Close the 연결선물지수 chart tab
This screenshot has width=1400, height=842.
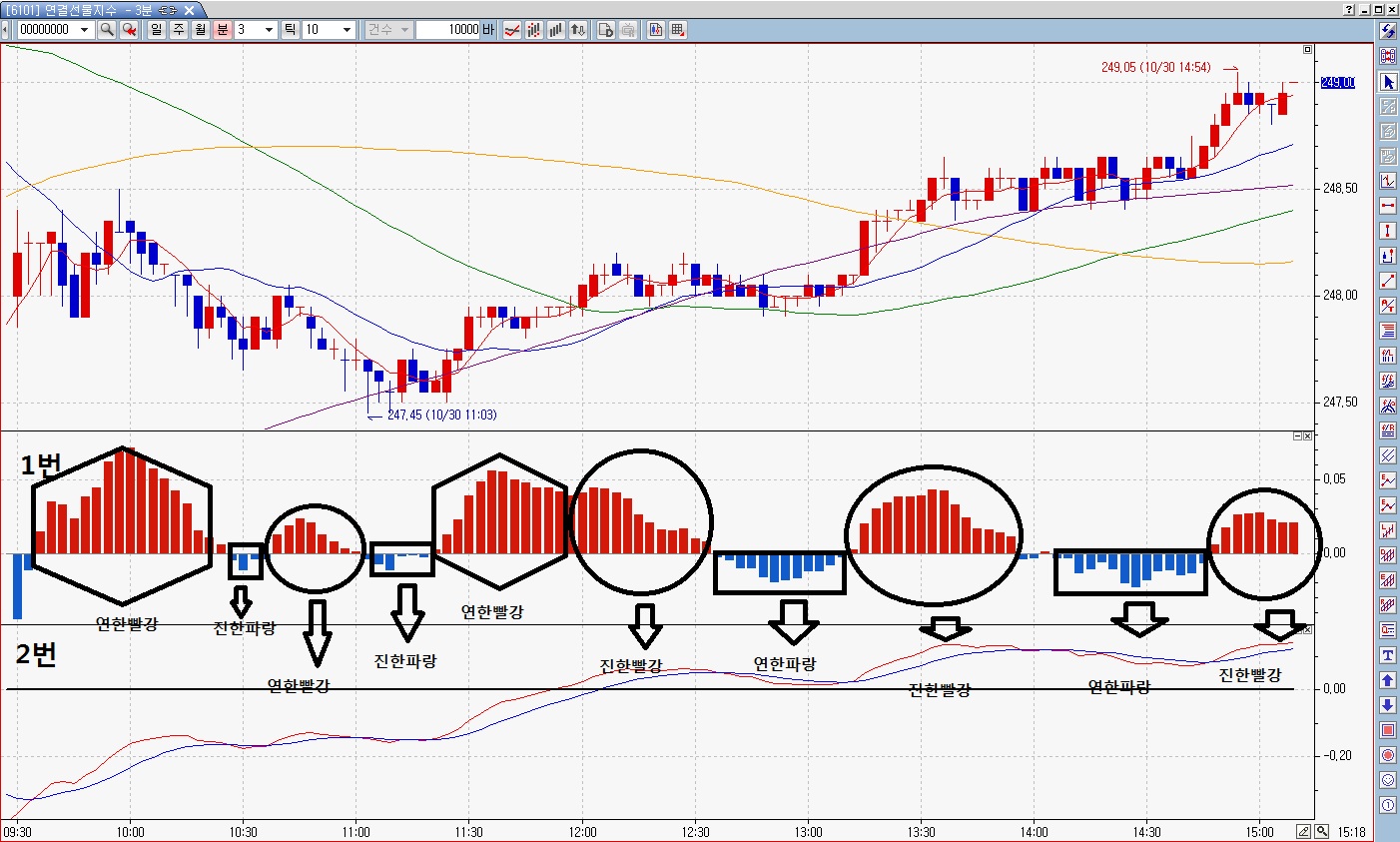(189, 9)
